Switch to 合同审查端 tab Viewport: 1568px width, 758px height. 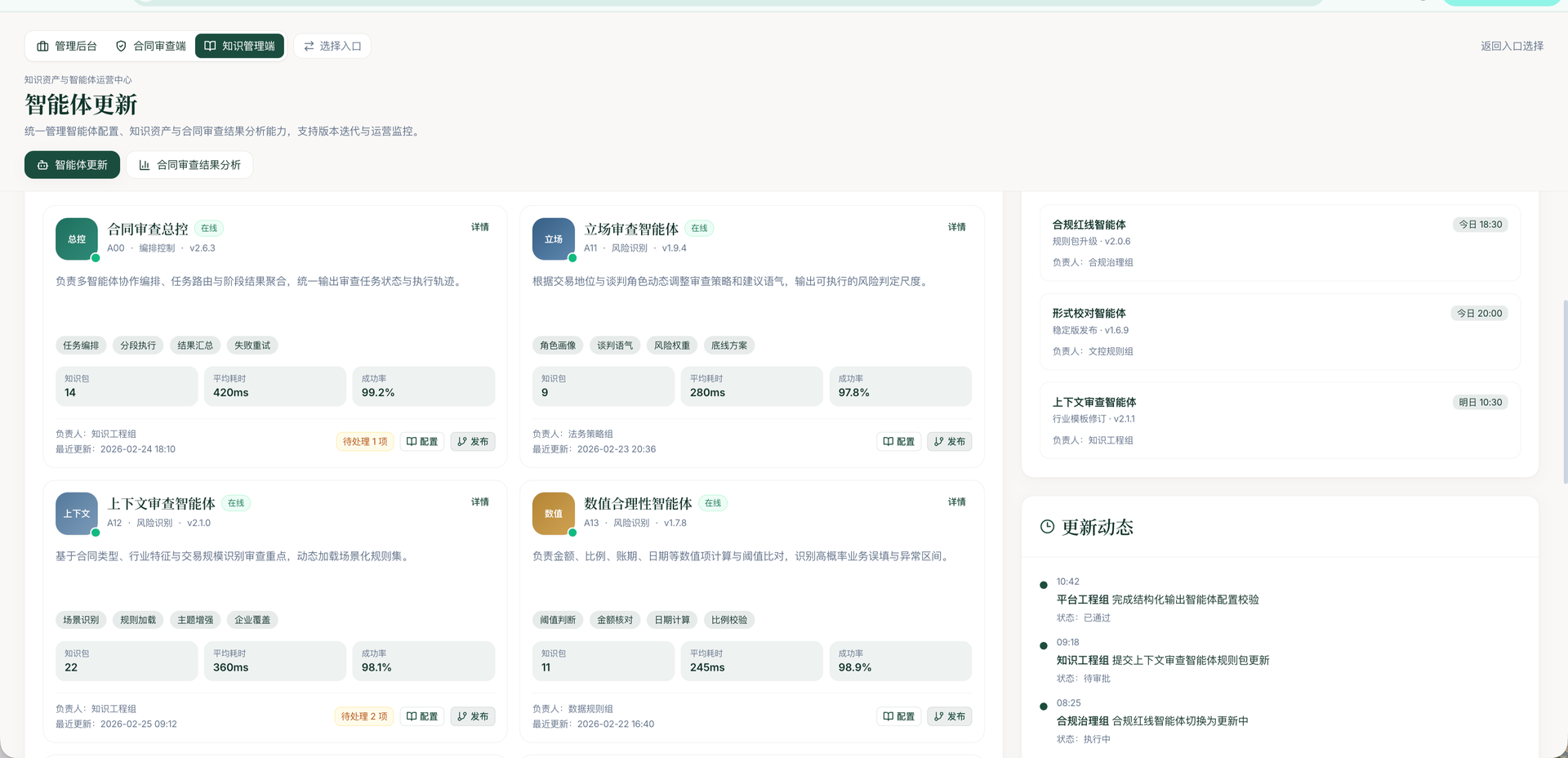151,46
